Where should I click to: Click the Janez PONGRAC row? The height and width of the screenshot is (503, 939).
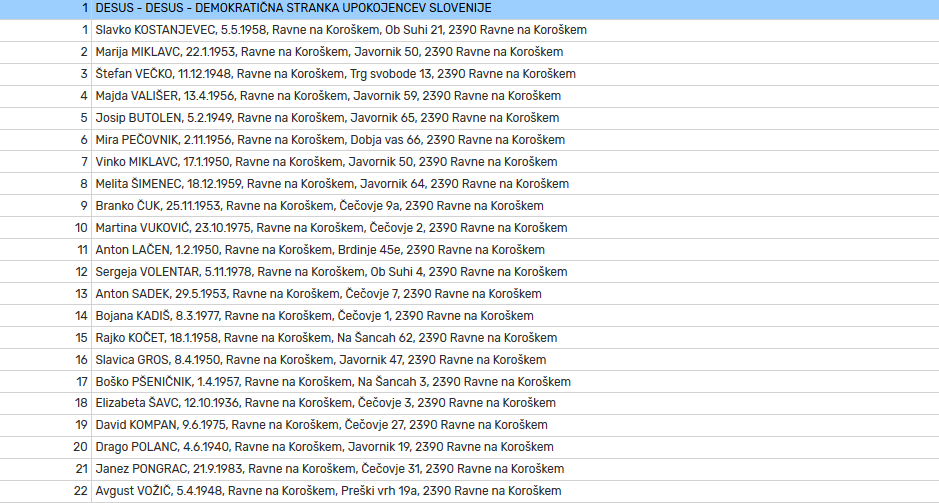click(470, 469)
